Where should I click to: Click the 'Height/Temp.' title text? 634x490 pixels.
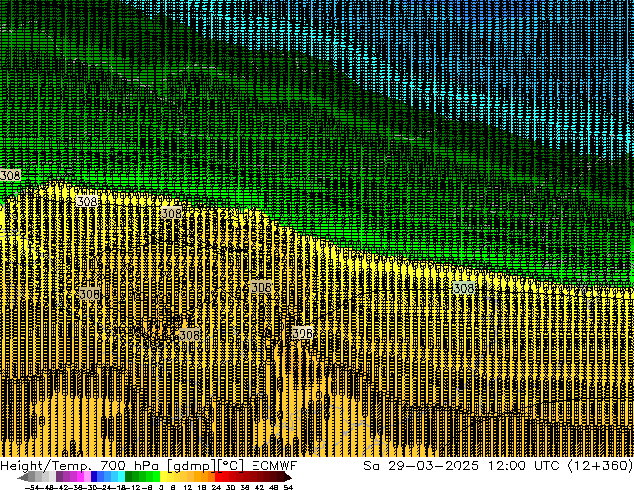(46, 466)
